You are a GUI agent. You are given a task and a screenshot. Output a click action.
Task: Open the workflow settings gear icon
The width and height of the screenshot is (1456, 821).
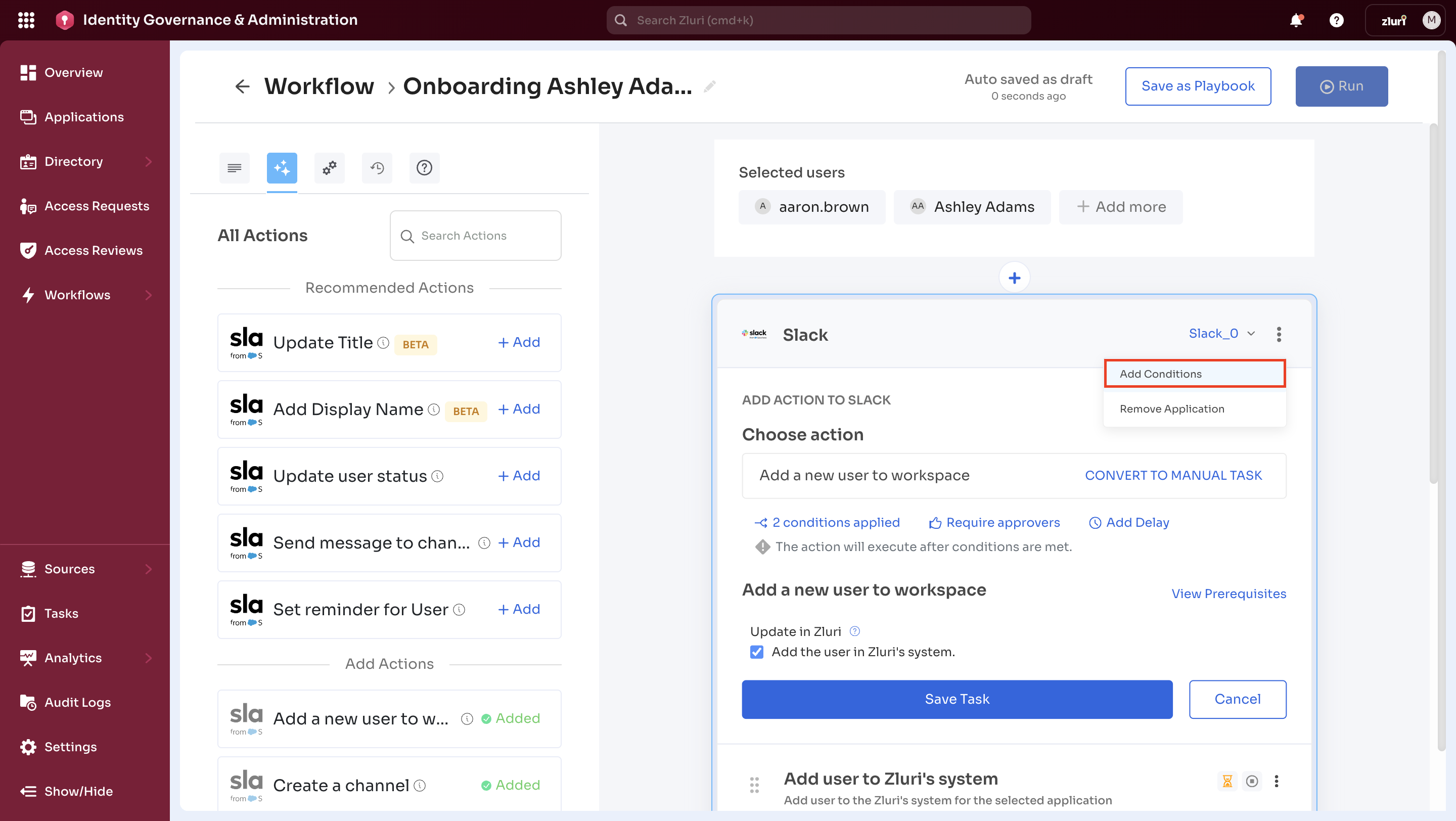329,167
